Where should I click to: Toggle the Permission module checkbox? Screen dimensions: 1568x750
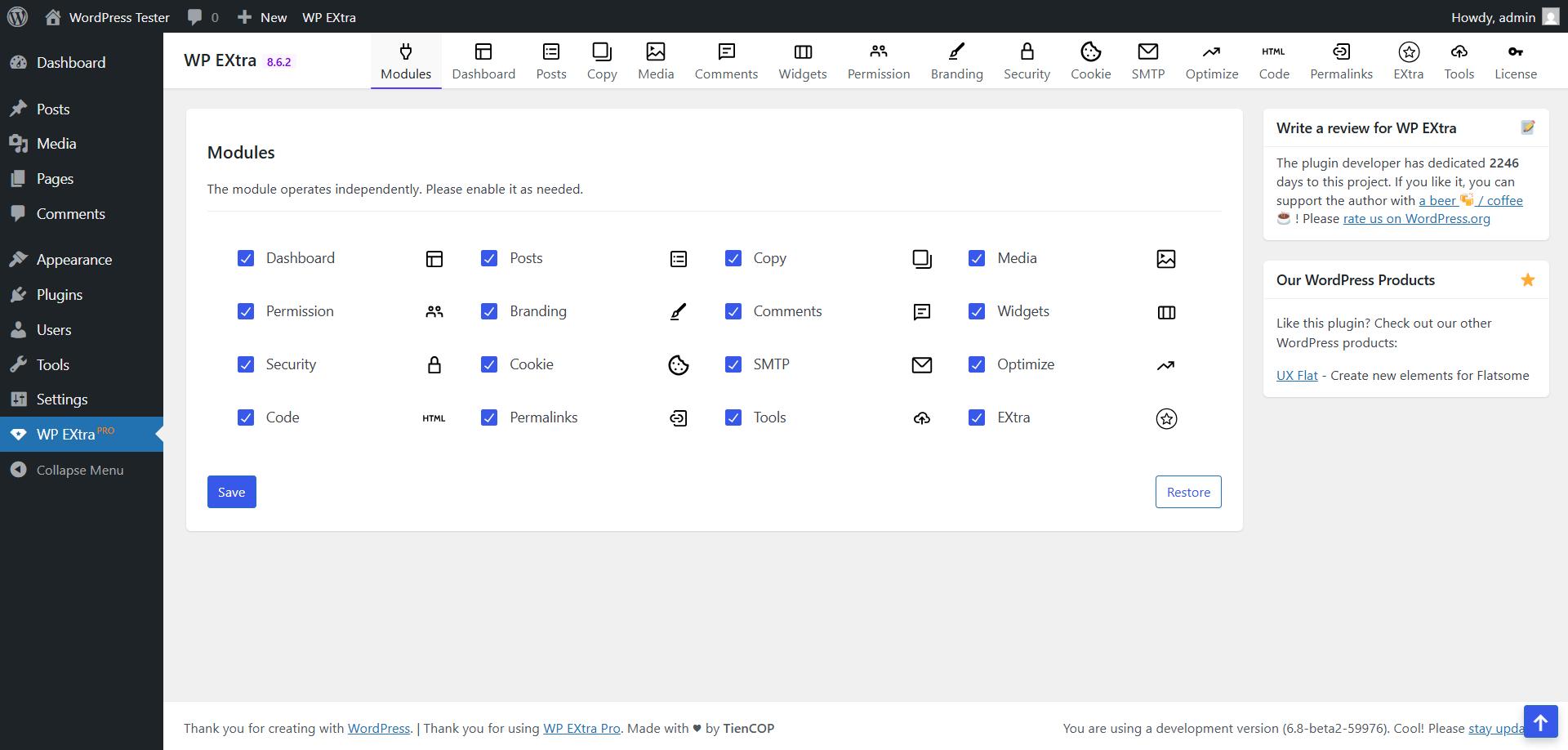click(x=245, y=311)
